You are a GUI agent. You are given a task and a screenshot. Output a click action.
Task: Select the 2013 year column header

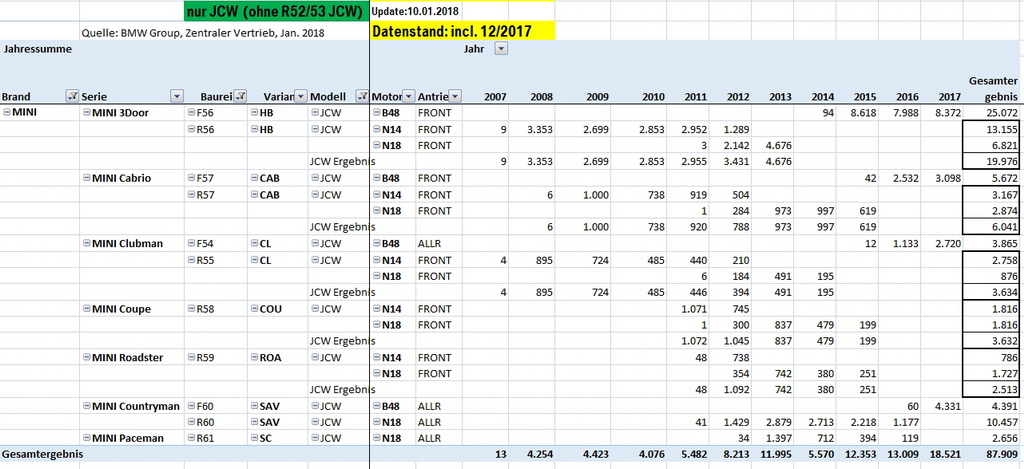[779, 97]
